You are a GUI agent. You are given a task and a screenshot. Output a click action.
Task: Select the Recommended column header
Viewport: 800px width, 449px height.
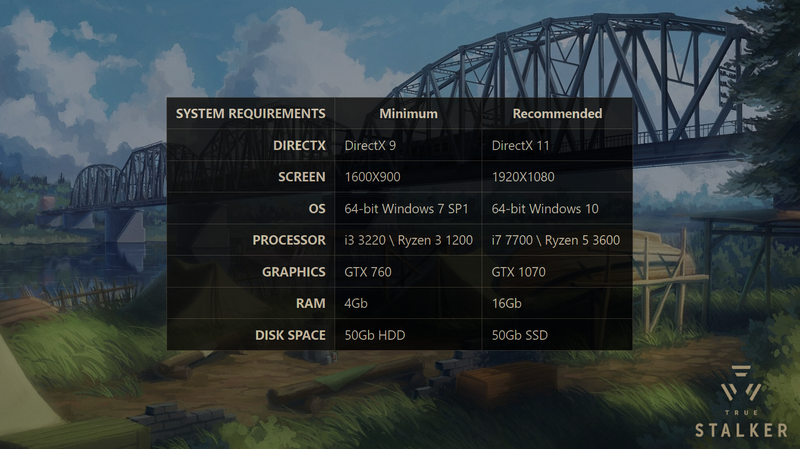coord(557,114)
